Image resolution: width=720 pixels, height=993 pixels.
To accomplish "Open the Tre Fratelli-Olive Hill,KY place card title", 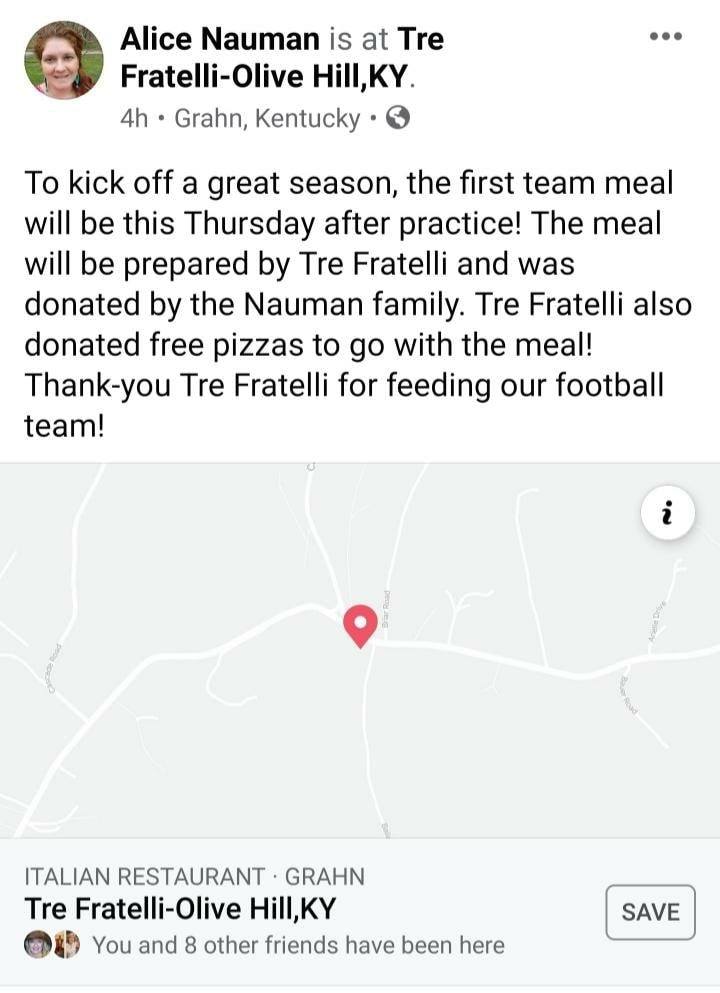I will pyautogui.click(x=180, y=909).
